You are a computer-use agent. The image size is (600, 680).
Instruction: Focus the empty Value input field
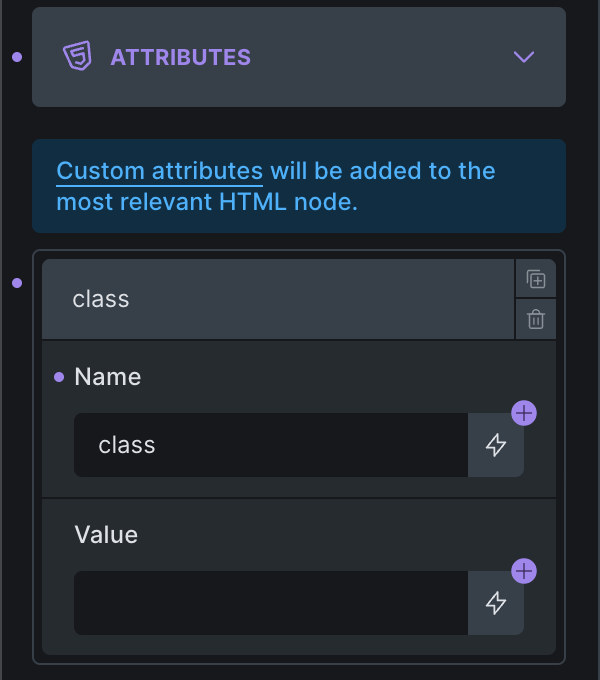click(x=270, y=603)
